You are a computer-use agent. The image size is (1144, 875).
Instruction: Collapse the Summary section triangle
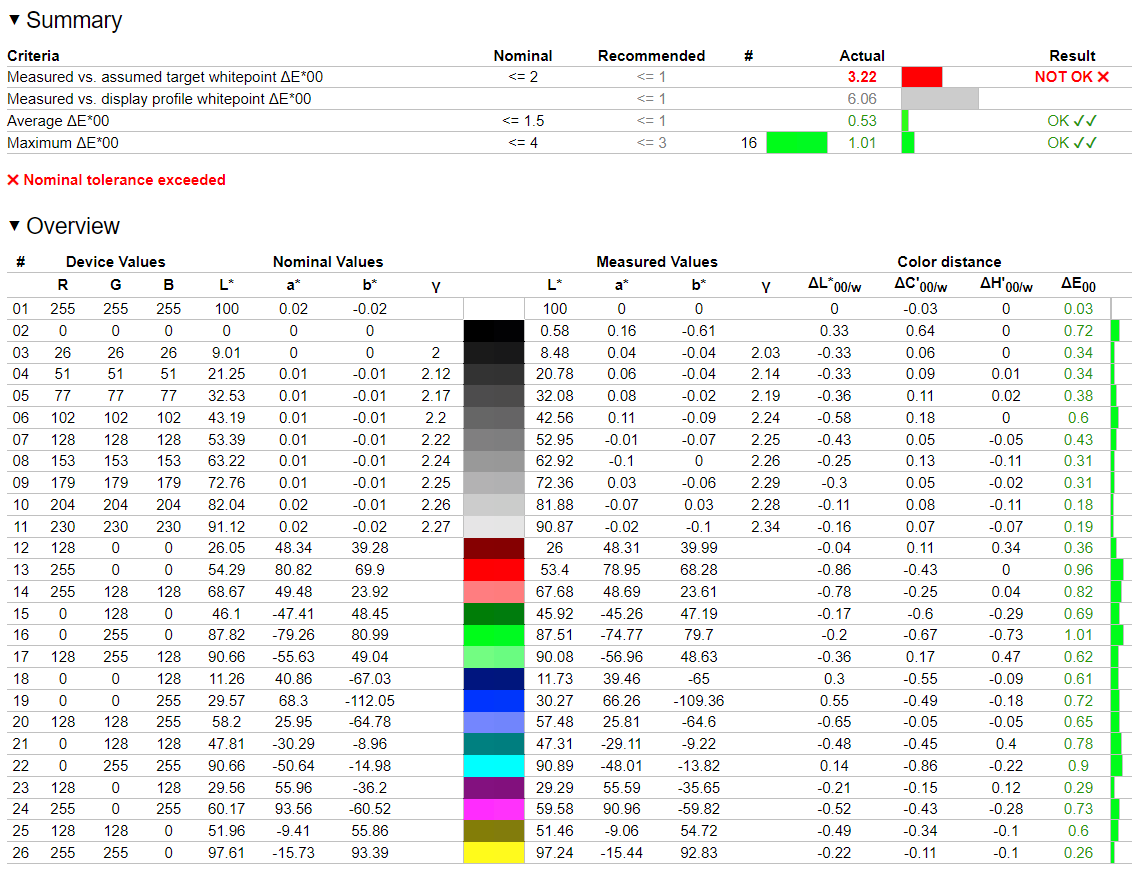point(14,20)
